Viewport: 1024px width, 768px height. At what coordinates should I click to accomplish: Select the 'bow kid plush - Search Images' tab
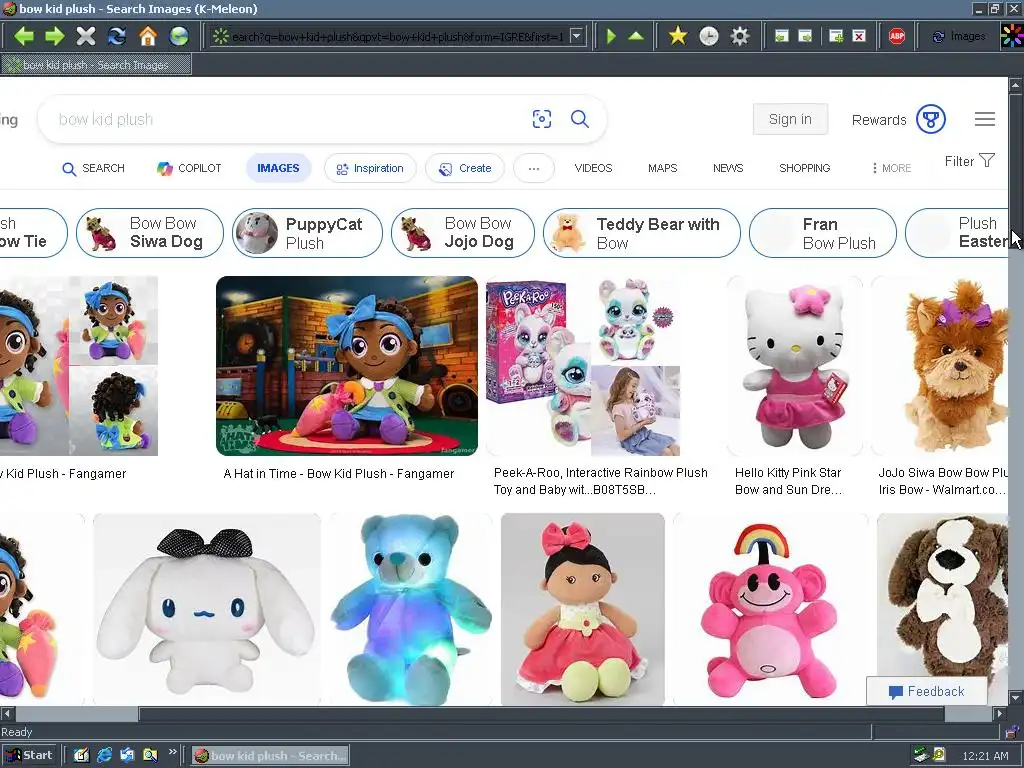click(96, 65)
